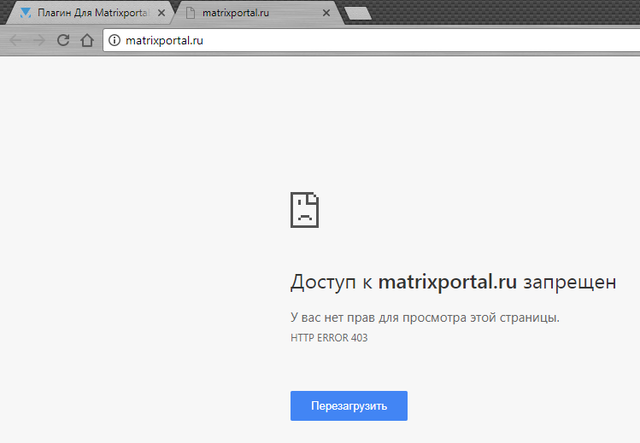Click the sad page error icon
The height and width of the screenshot is (443, 640).
(x=305, y=210)
